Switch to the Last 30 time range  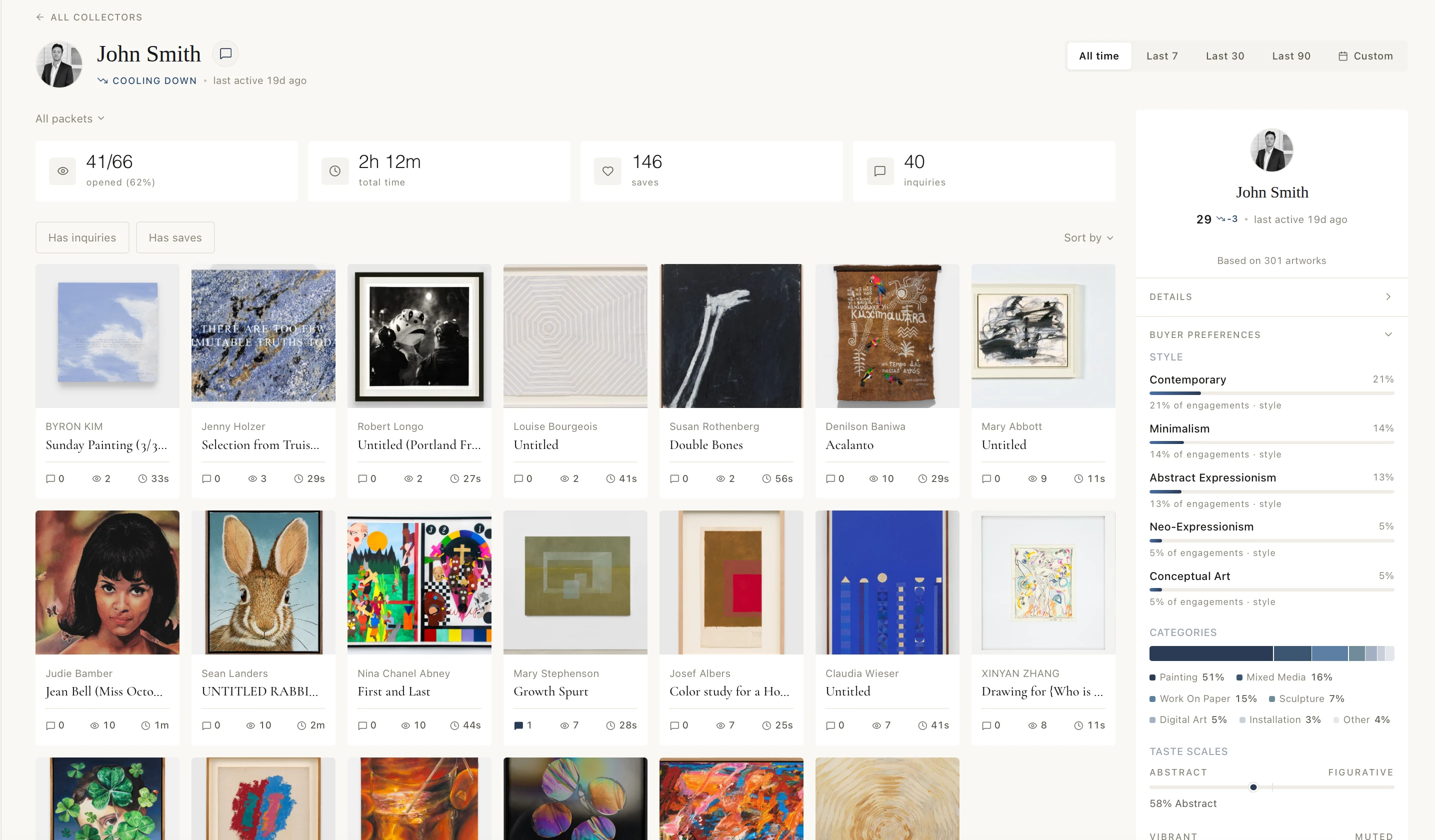coord(1225,56)
